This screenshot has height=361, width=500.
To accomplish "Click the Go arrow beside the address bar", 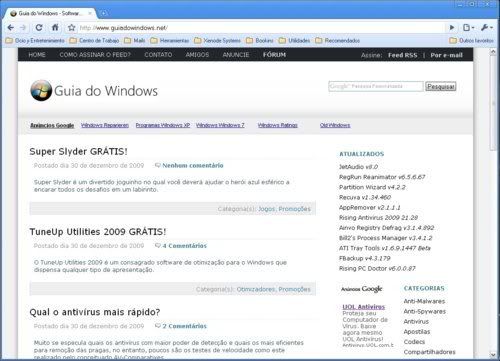I will pyautogui.click(x=452, y=28).
